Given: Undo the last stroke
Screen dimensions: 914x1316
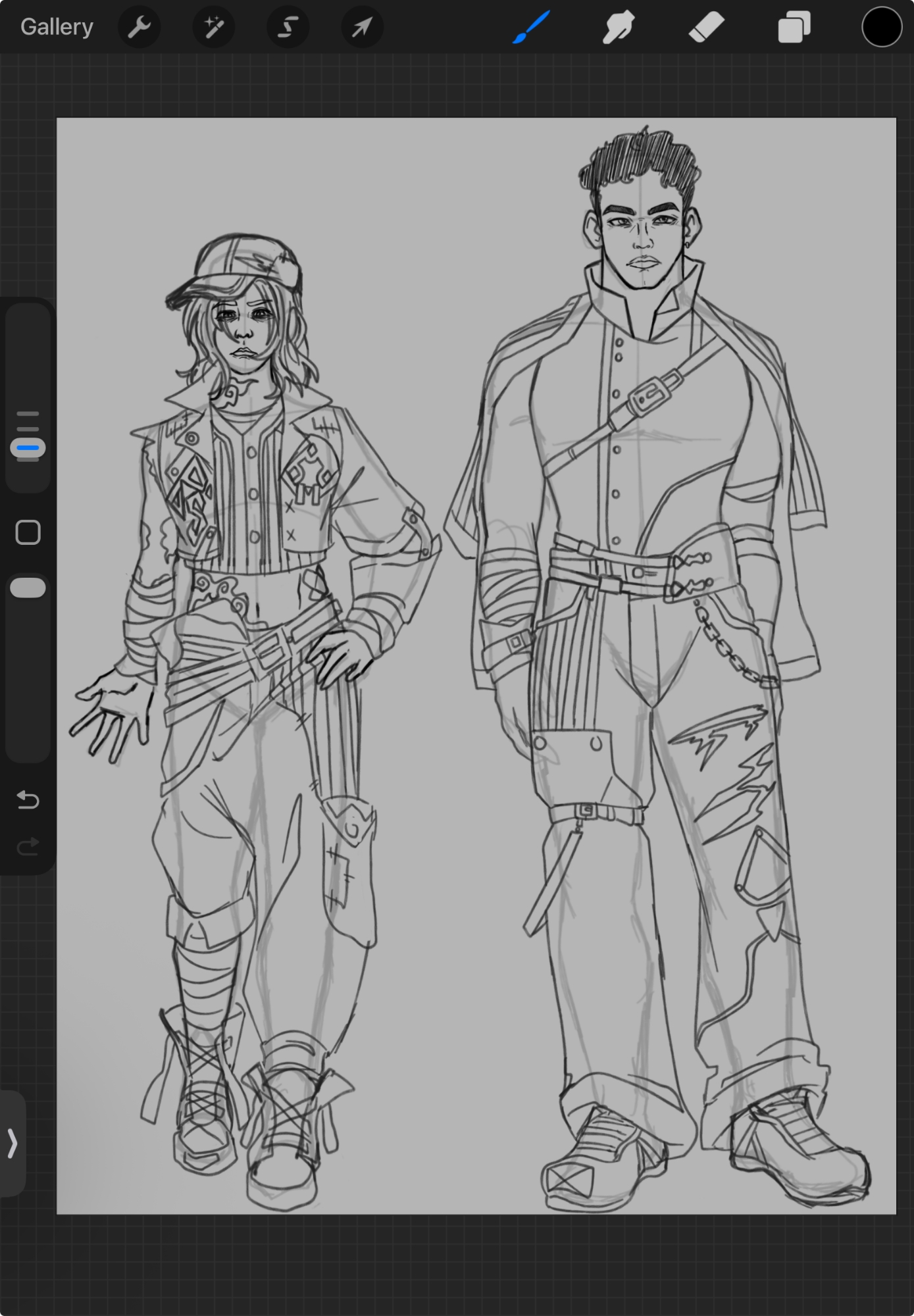Looking at the screenshot, I should click(x=28, y=799).
